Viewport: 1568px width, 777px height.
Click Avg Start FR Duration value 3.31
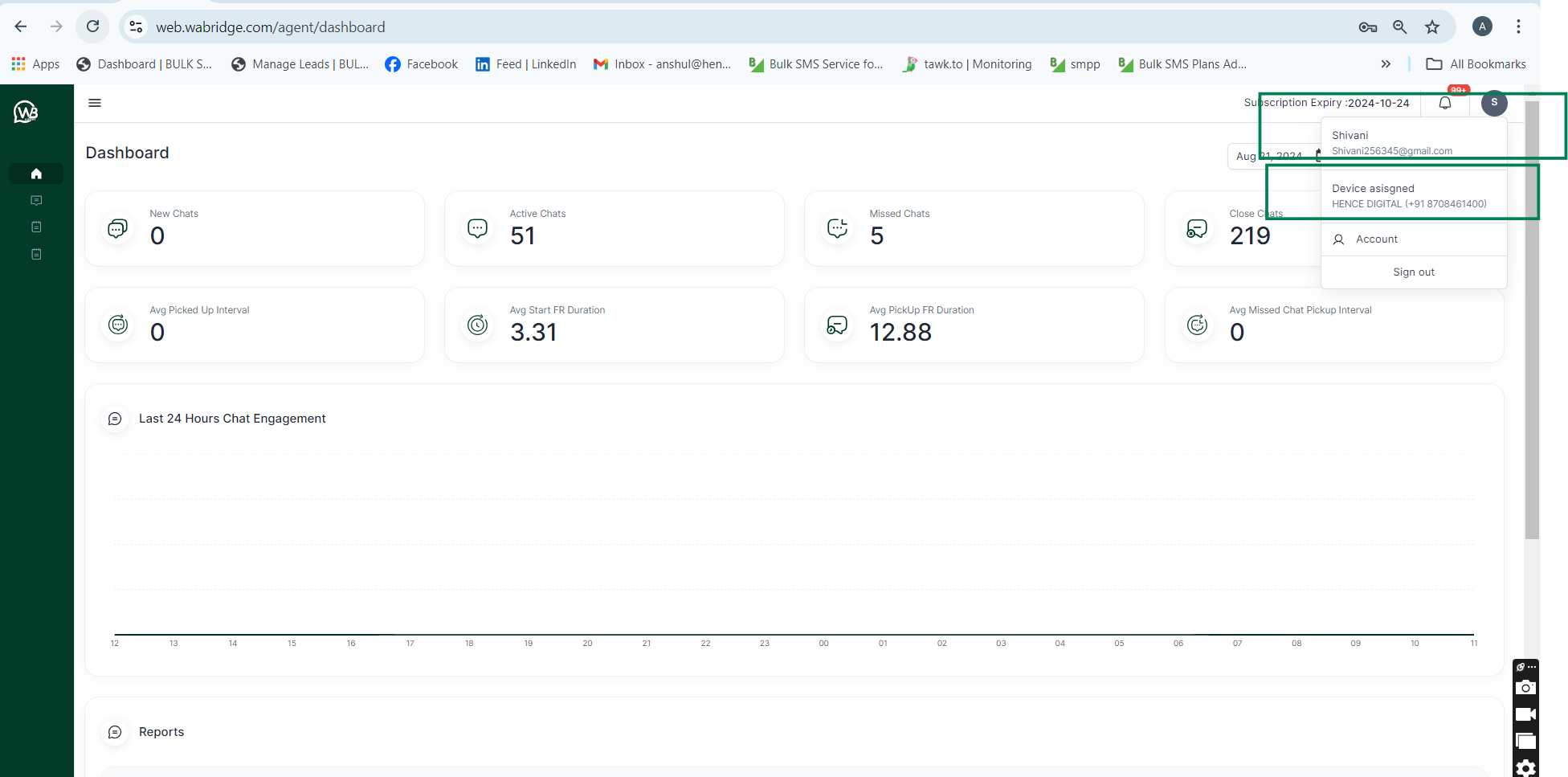[x=533, y=333]
